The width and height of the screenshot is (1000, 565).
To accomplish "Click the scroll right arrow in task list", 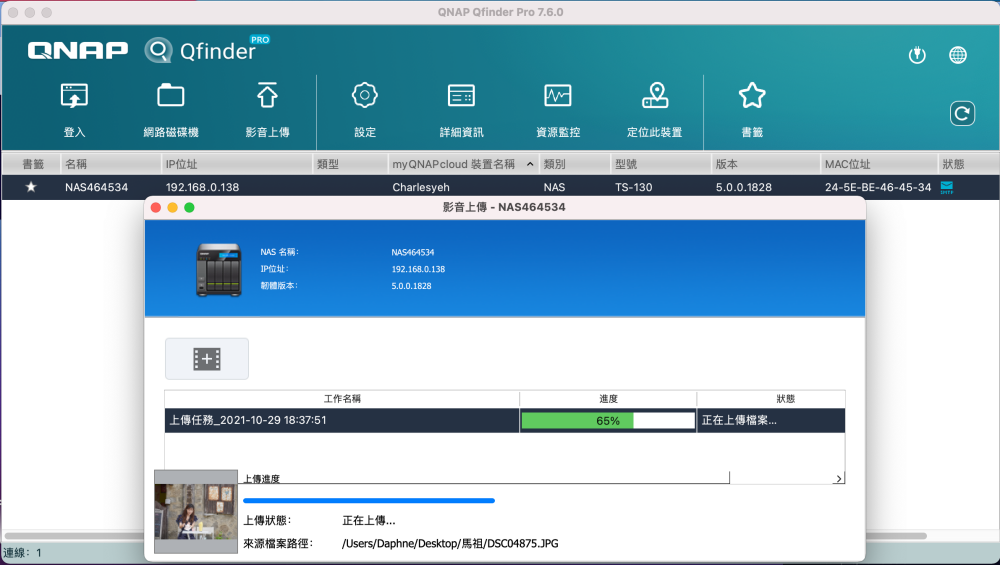I will [x=838, y=480].
